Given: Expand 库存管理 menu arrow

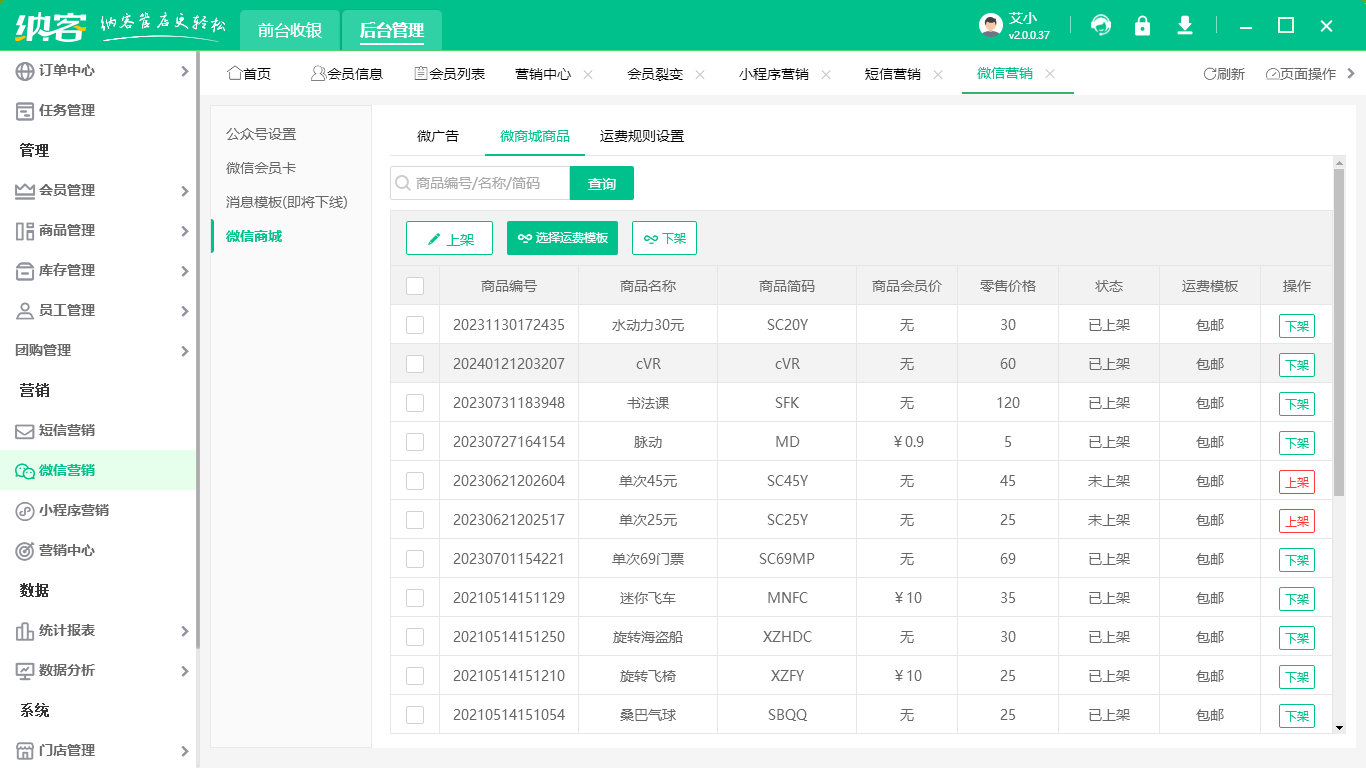Looking at the screenshot, I should tap(185, 271).
